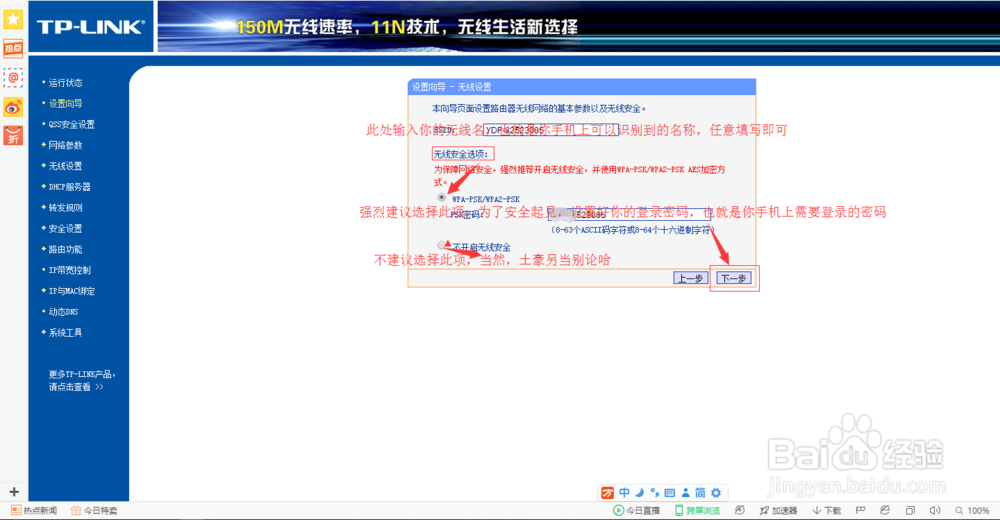Open input method settings gear icon

coord(716,493)
